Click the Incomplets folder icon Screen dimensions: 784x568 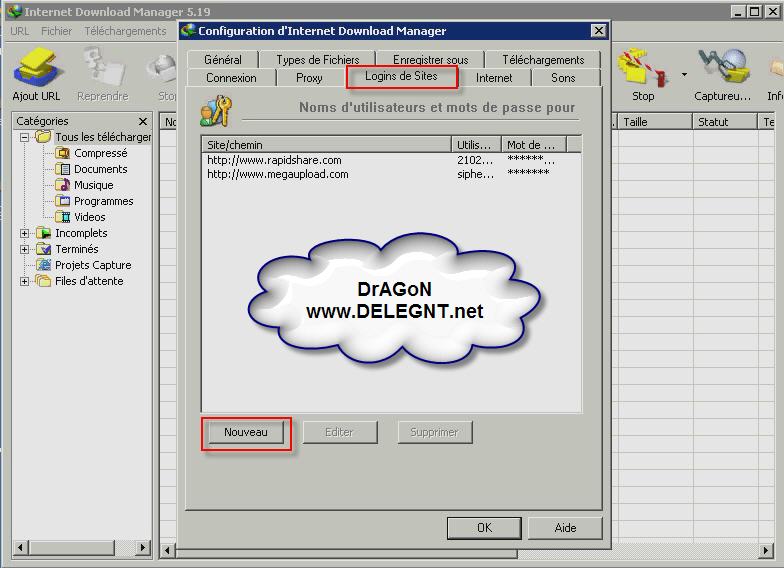[44, 232]
